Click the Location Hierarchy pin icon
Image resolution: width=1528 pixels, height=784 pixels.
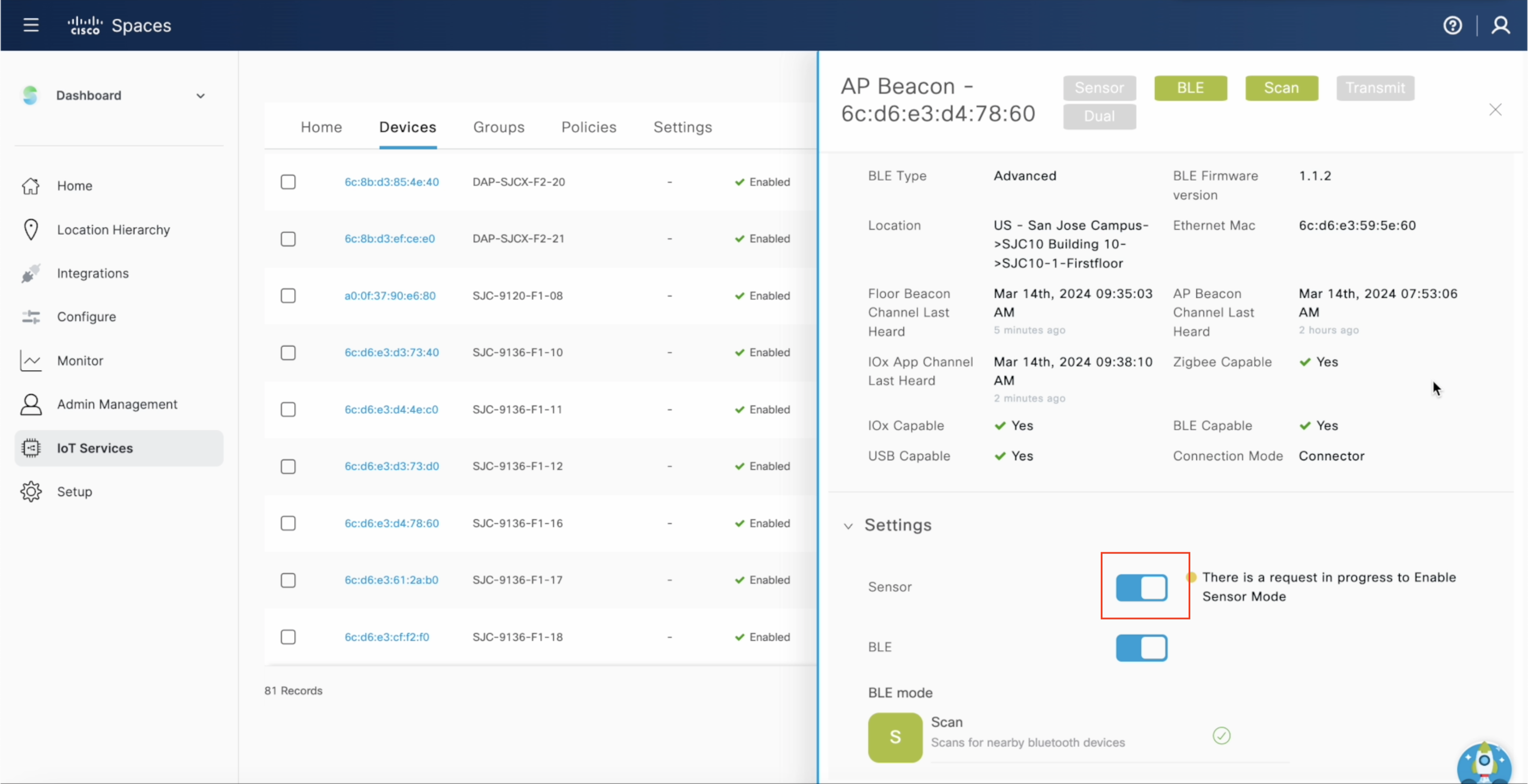coord(31,230)
